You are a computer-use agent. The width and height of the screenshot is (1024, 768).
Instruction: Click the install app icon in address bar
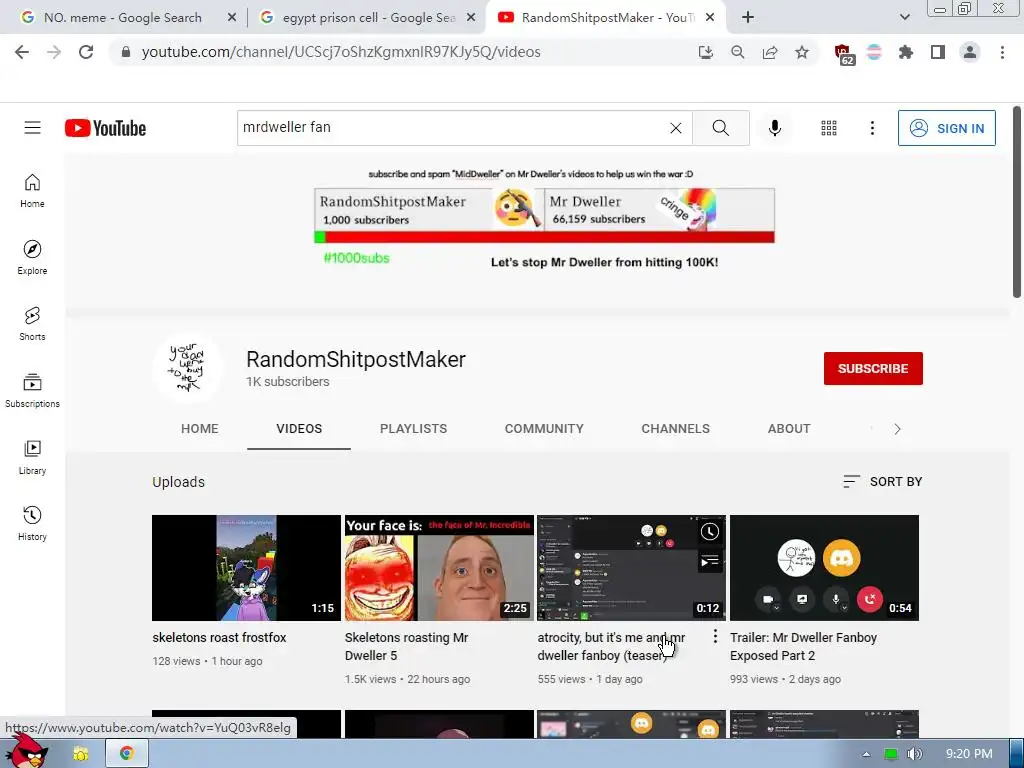coord(706,52)
